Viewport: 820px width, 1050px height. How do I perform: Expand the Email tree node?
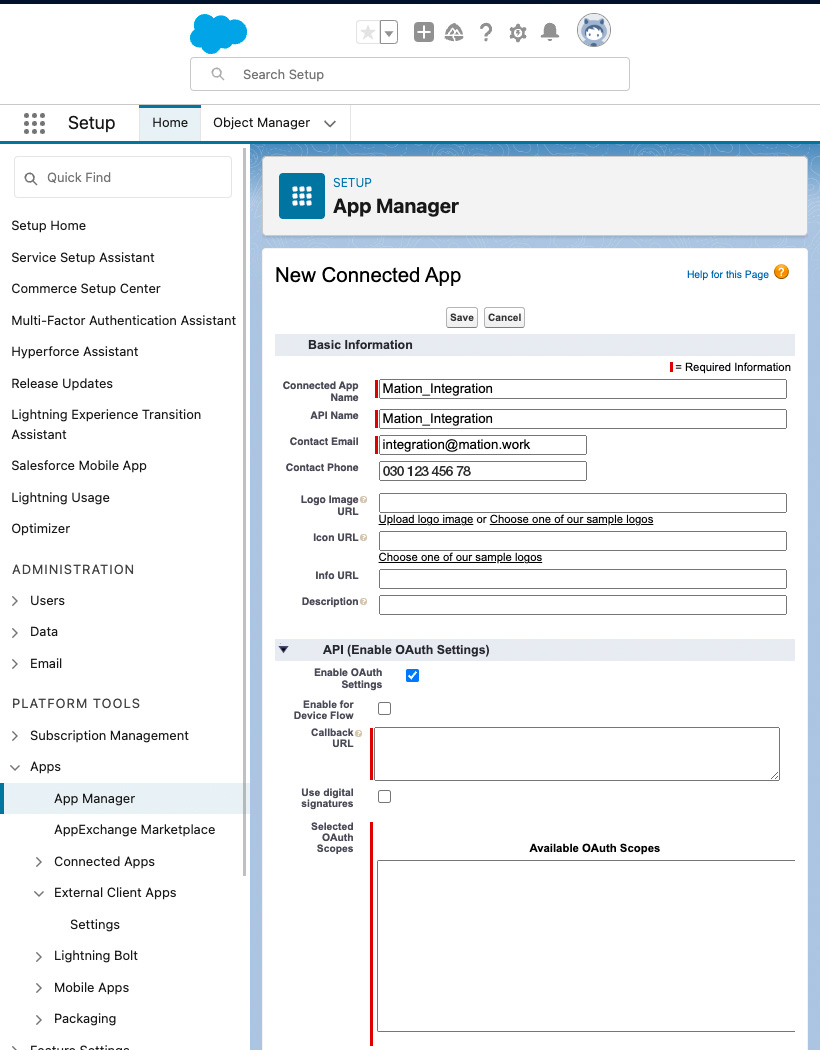click(15, 664)
